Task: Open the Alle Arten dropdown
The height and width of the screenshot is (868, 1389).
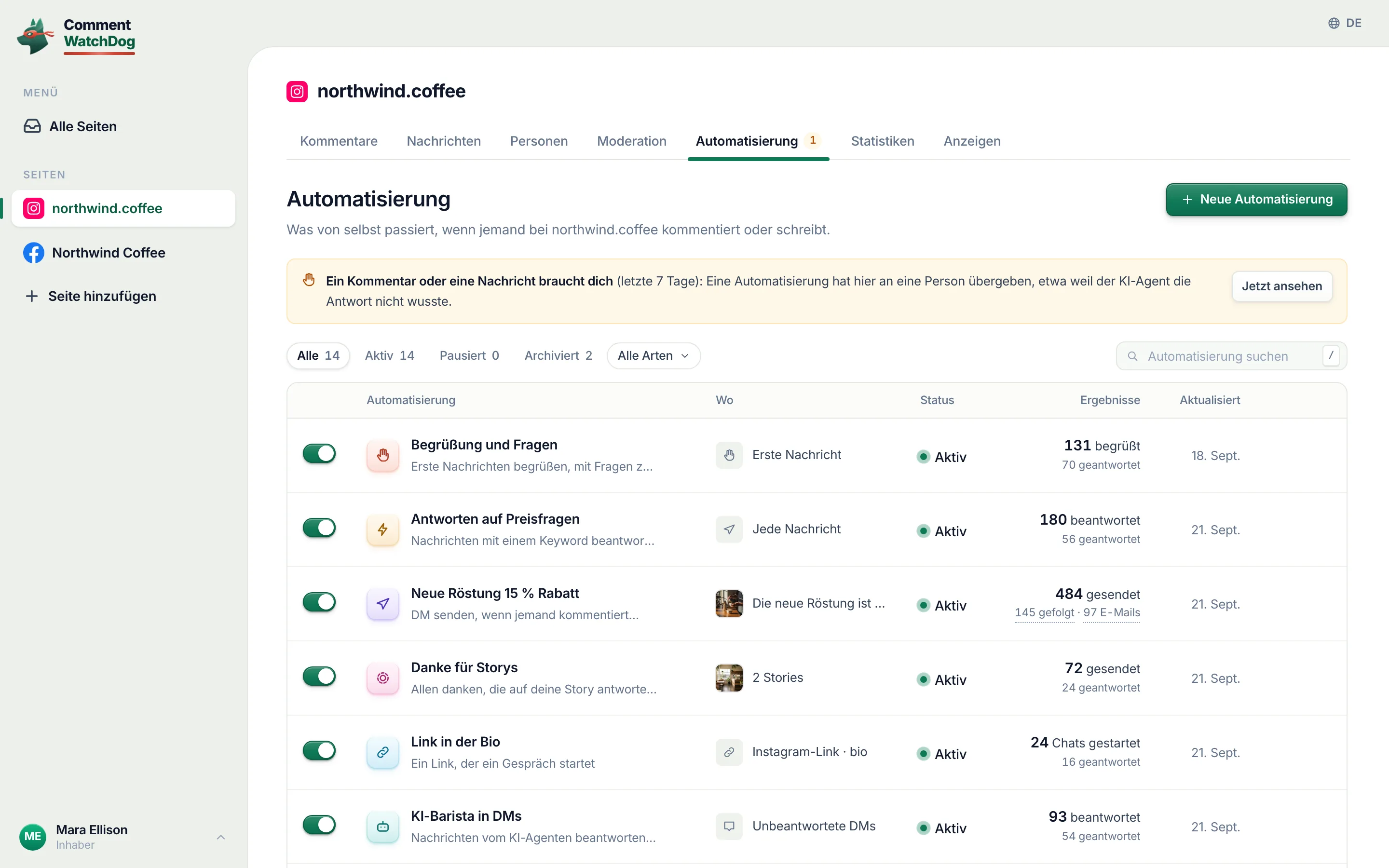Action: [x=653, y=356]
